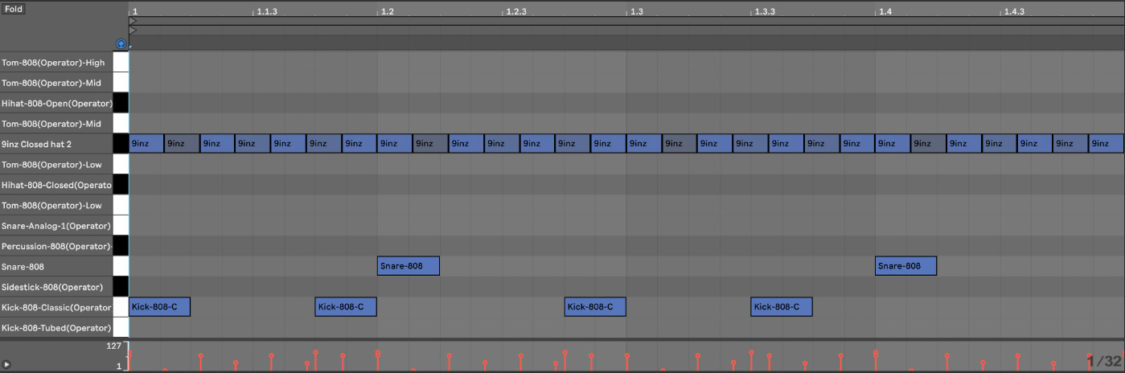Click timeline ruler marker 1.3
Screen dimensions: 1125x373
click(636, 12)
